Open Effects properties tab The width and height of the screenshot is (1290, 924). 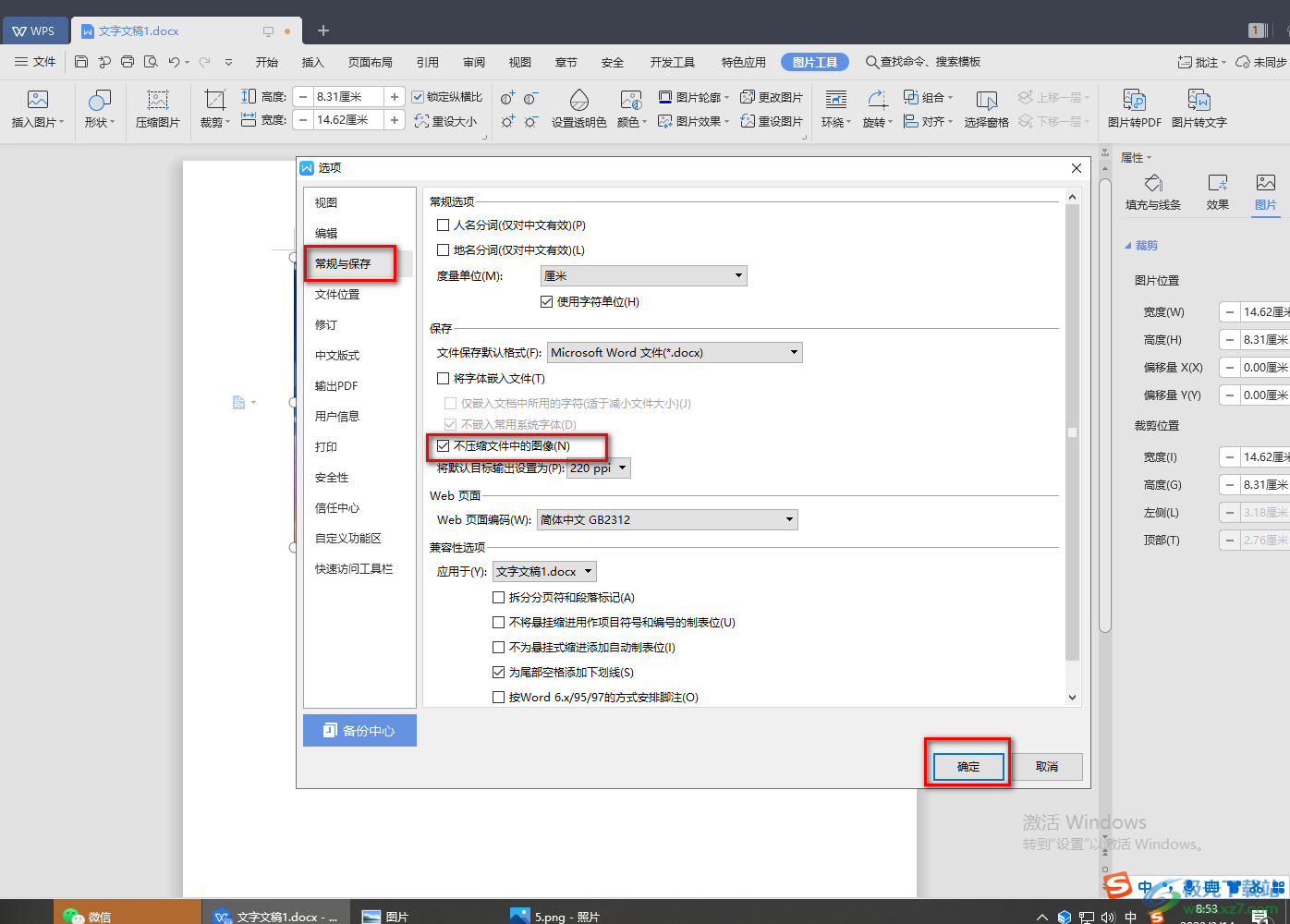pos(1218,191)
